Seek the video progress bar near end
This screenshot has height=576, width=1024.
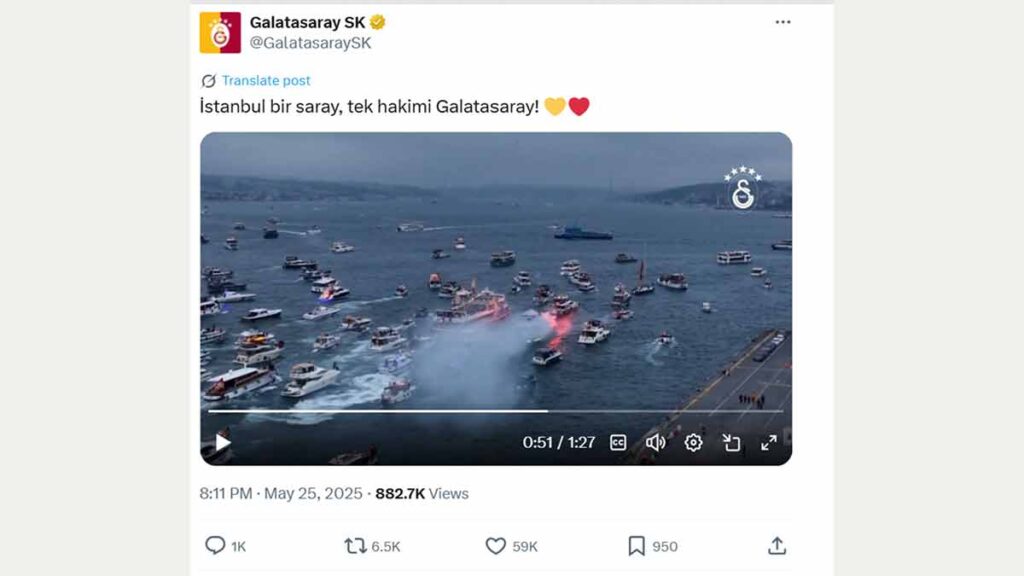point(751,411)
